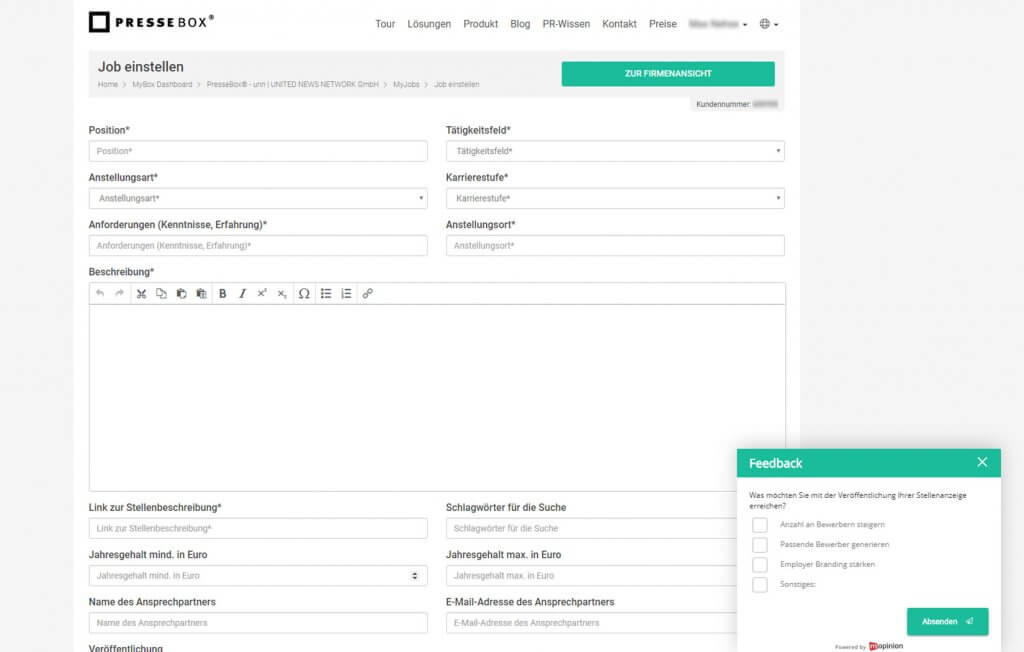Insert a hyperlink using the link icon
Screen dimensions: 1024x652
pos(367,293)
